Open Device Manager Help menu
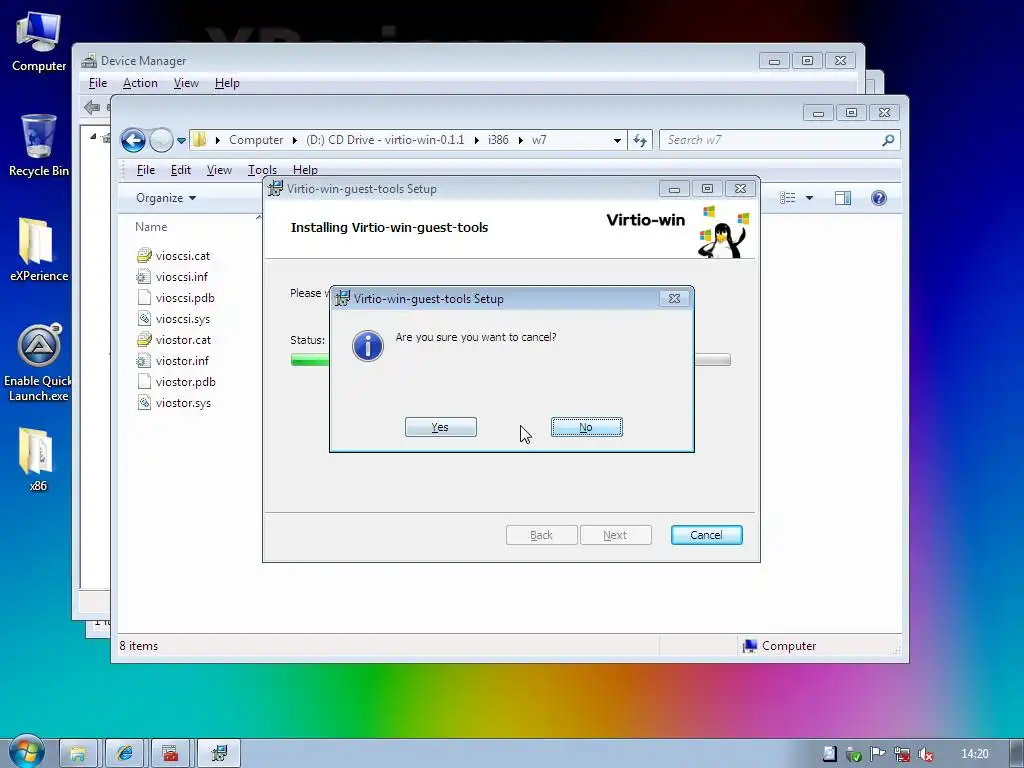Viewport: 1024px width, 768px height. (227, 83)
